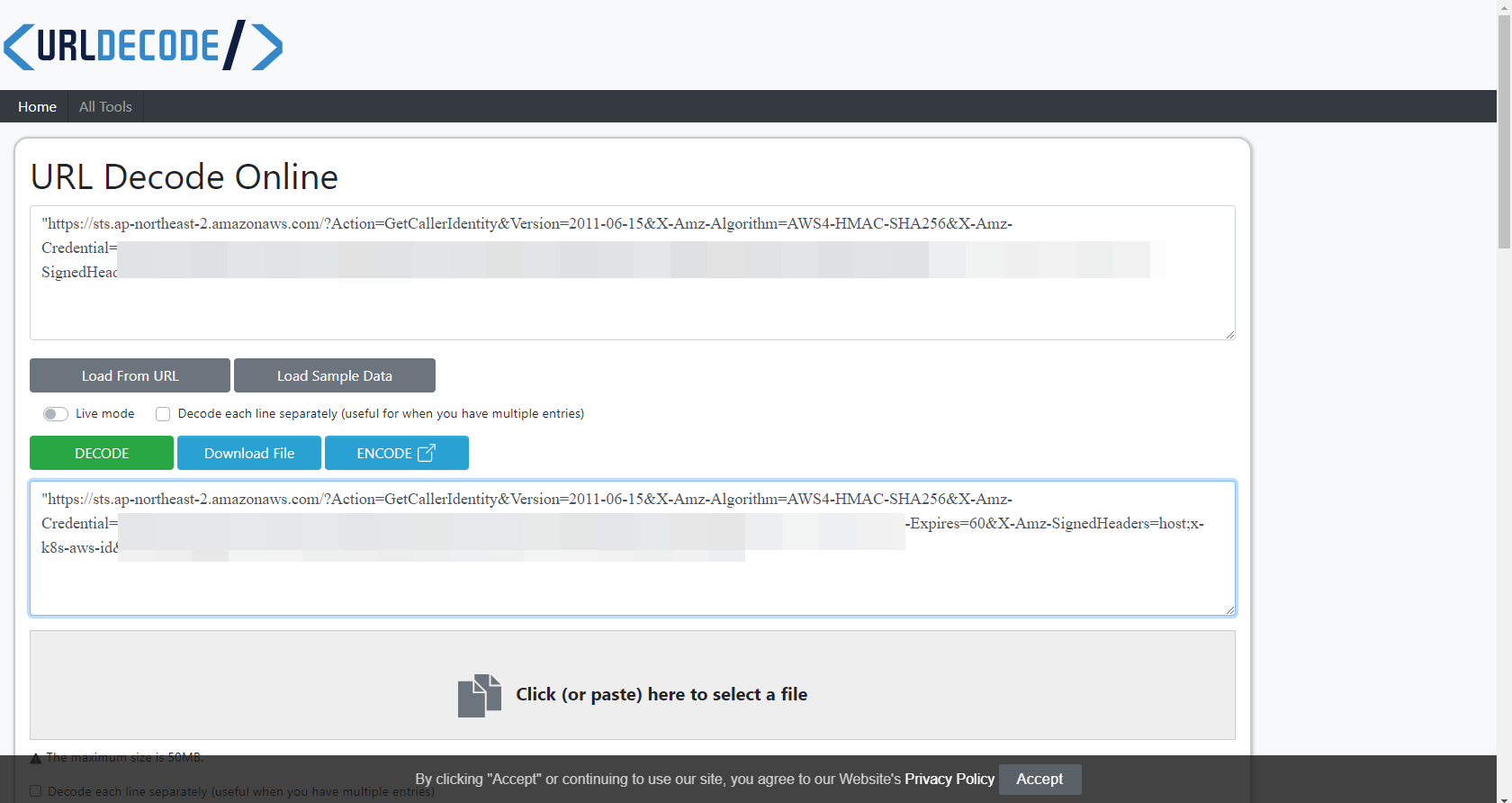Check the bottom 'Decode each line separately' file option

pyautogui.click(x=36, y=791)
